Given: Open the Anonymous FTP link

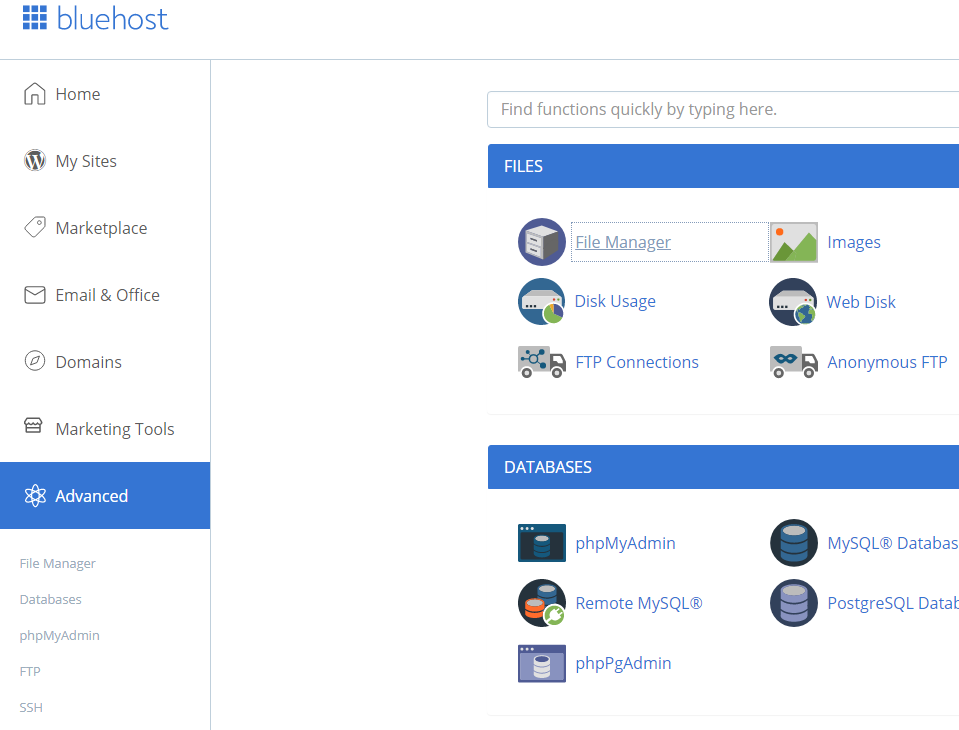Looking at the screenshot, I should coord(887,363).
